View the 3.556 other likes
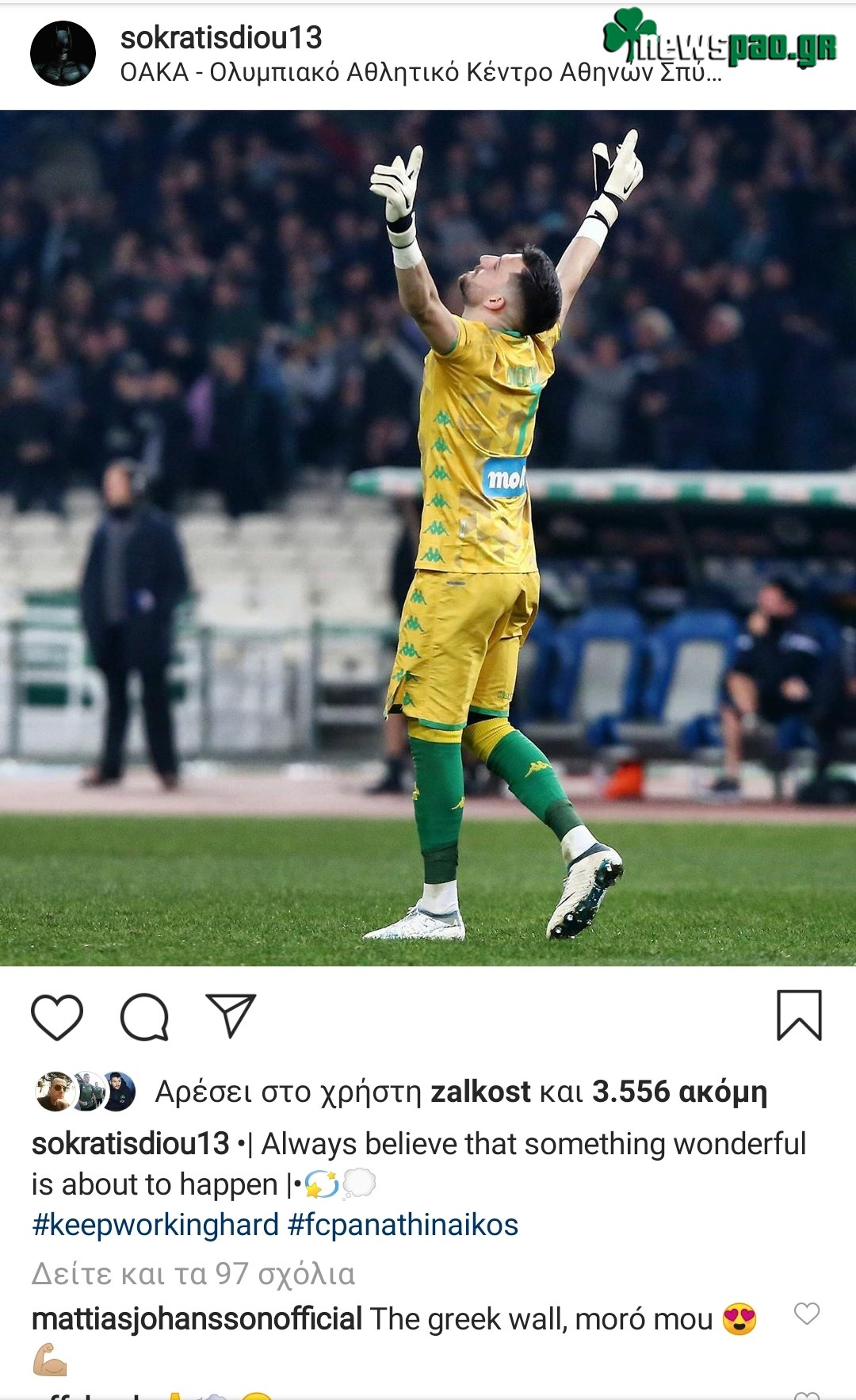The image size is (856, 1400). point(680,1092)
